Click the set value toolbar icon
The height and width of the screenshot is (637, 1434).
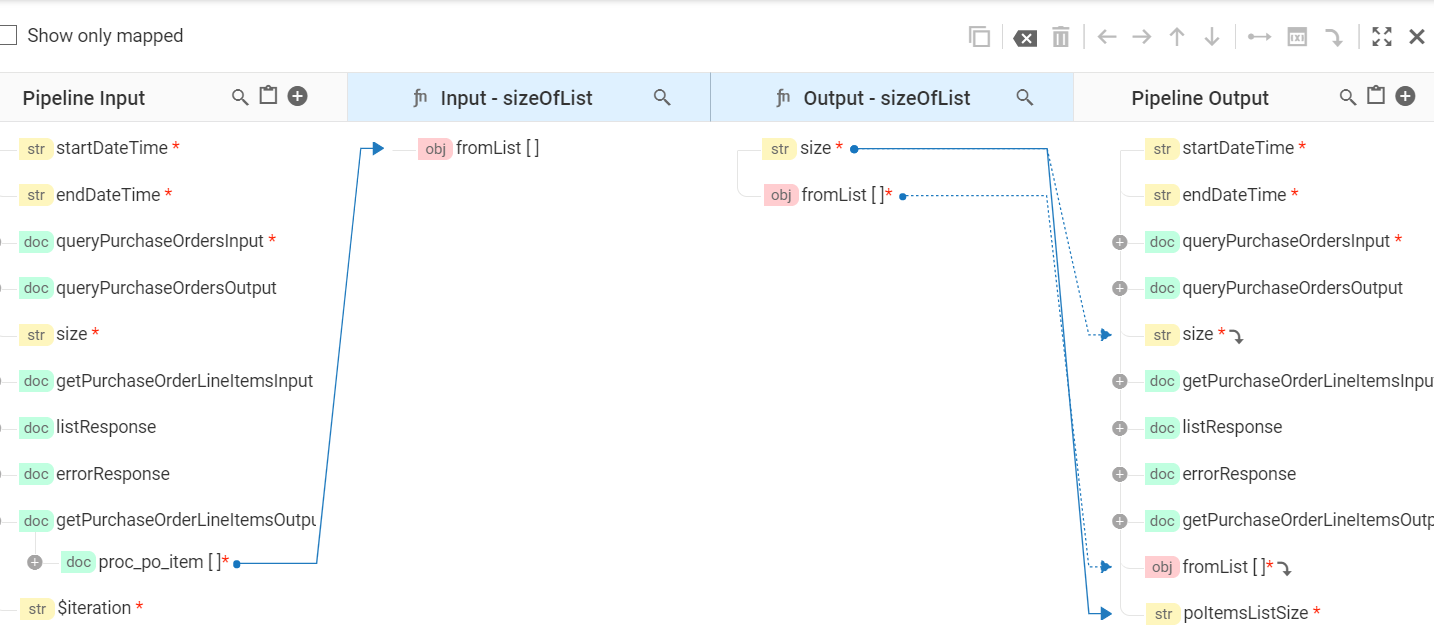coord(1297,37)
